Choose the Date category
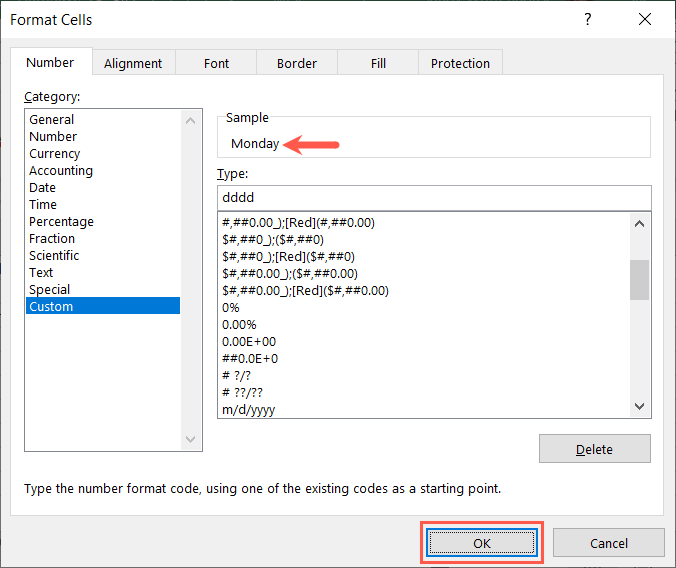 point(43,188)
